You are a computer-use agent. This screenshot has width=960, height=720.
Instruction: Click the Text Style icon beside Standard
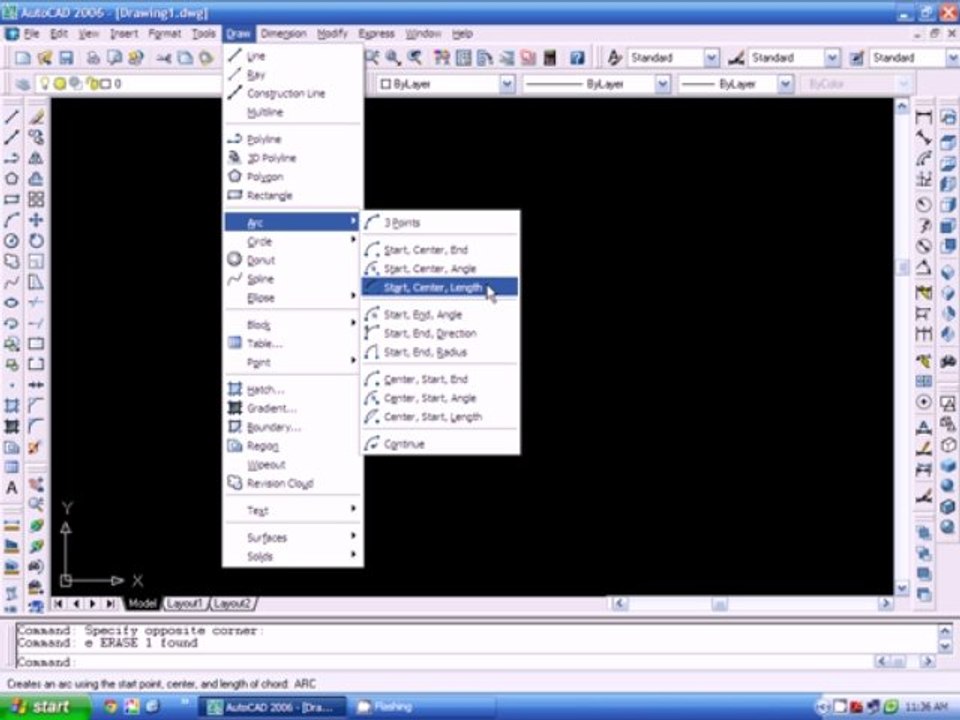[614, 58]
